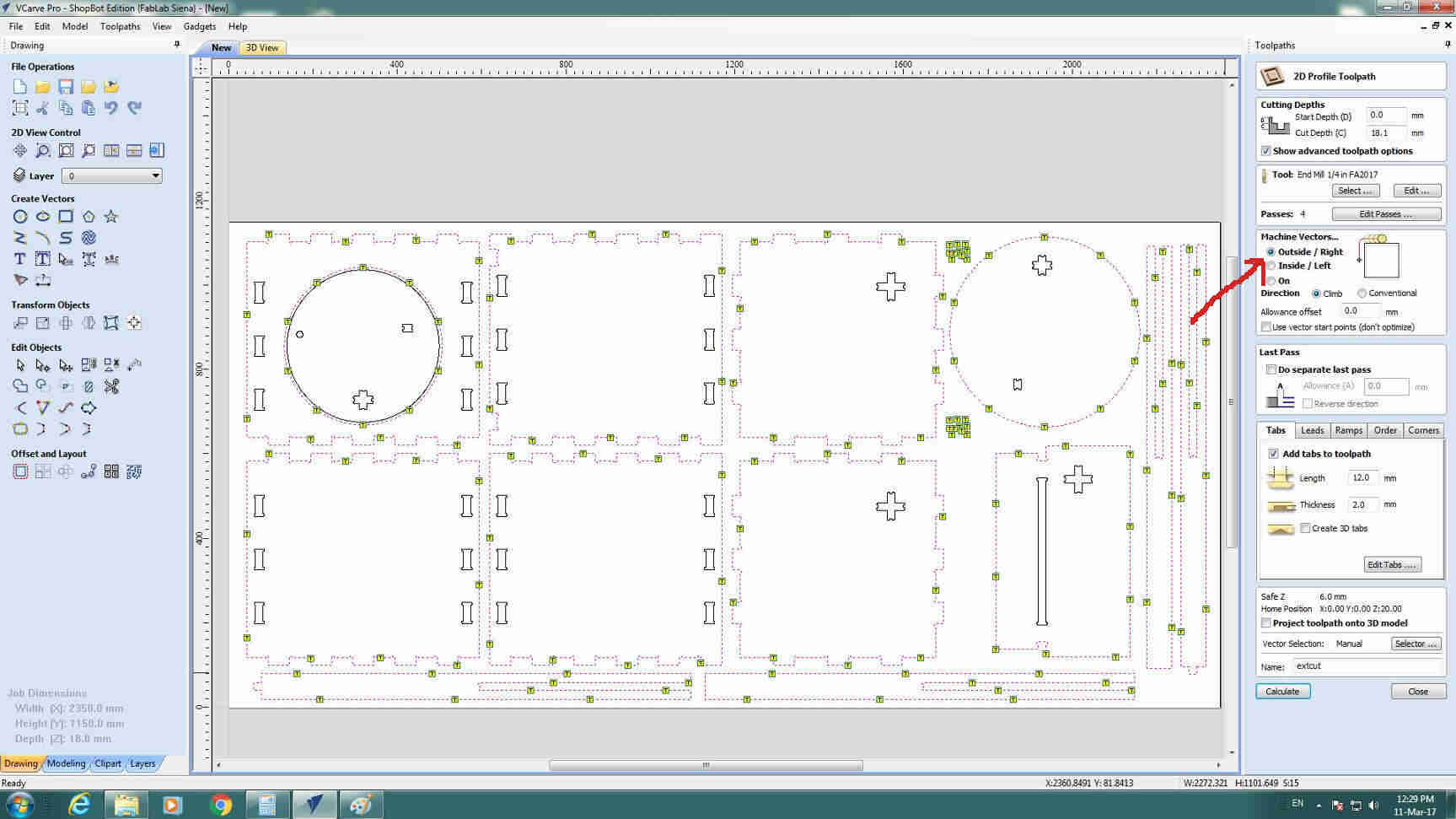Click the Edit Tabs ... button

point(1392,565)
